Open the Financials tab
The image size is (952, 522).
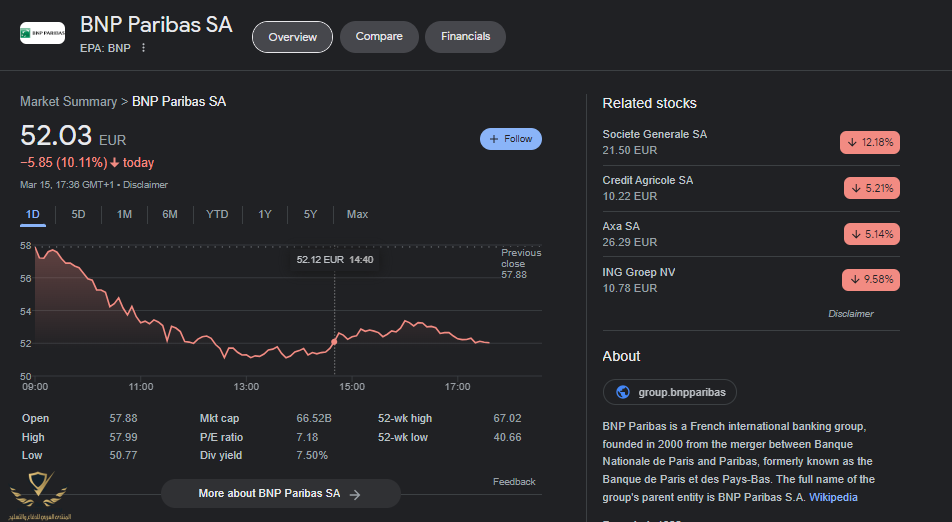coord(465,36)
